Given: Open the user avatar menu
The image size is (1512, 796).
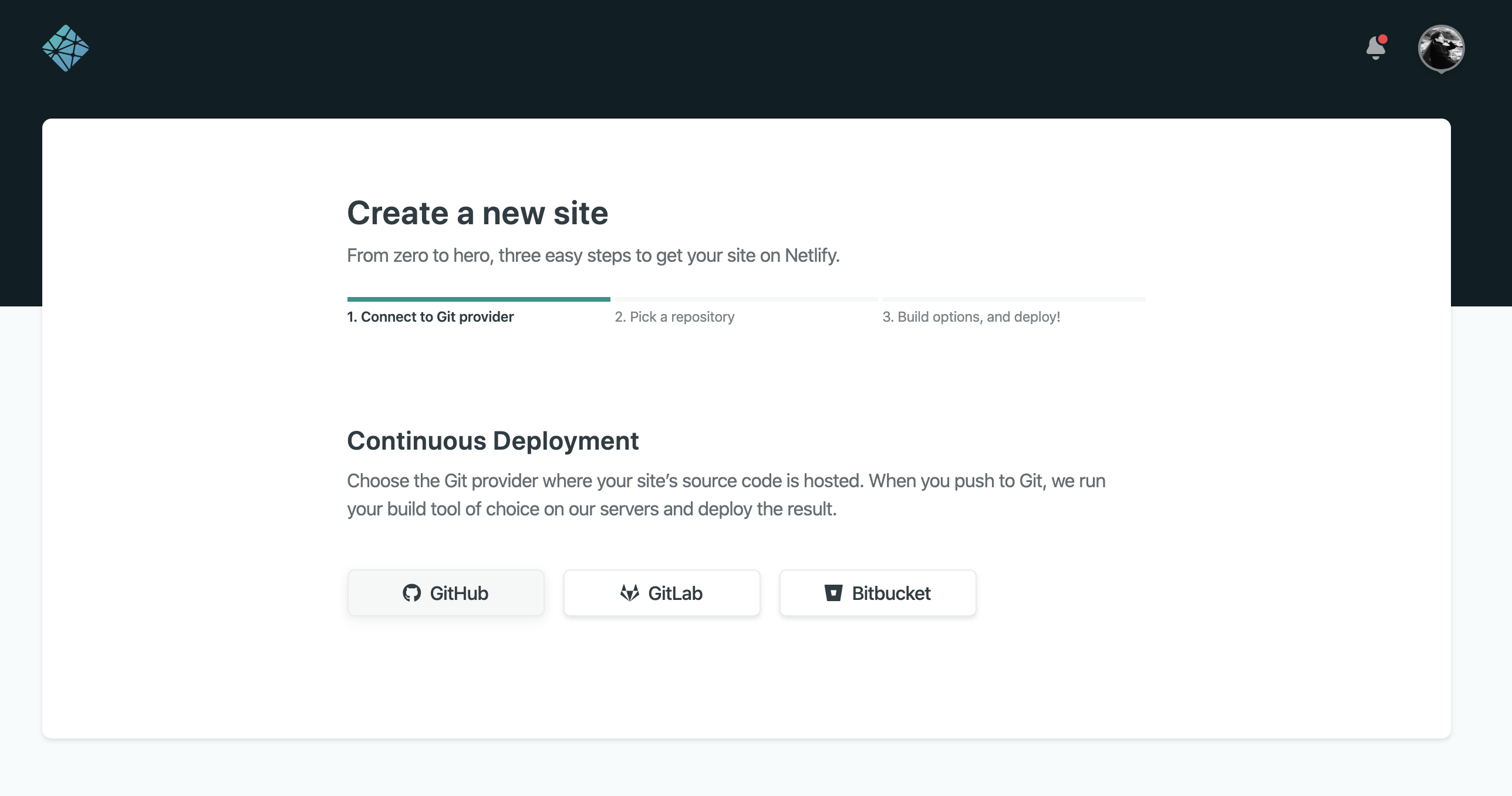Looking at the screenshot, I should (1441, 49).
